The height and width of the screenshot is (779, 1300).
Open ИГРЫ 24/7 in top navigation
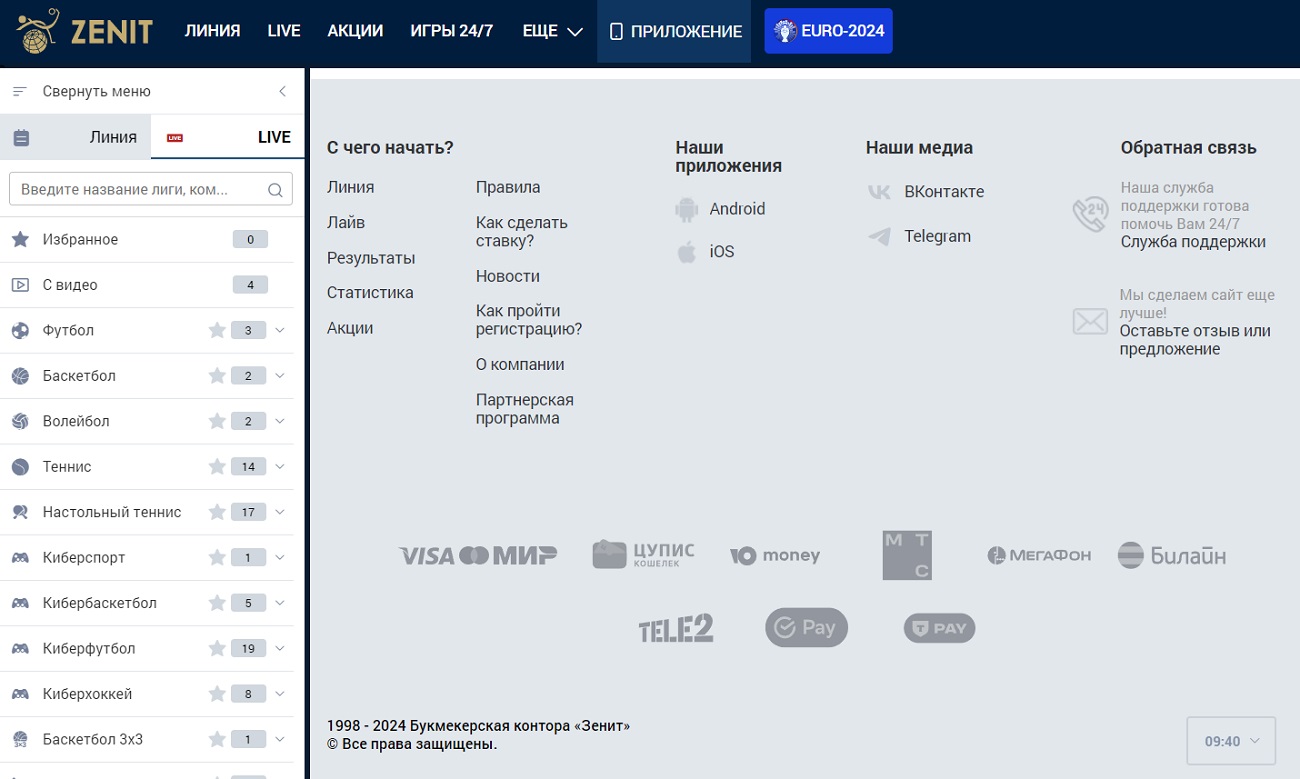tap(452, 31)
